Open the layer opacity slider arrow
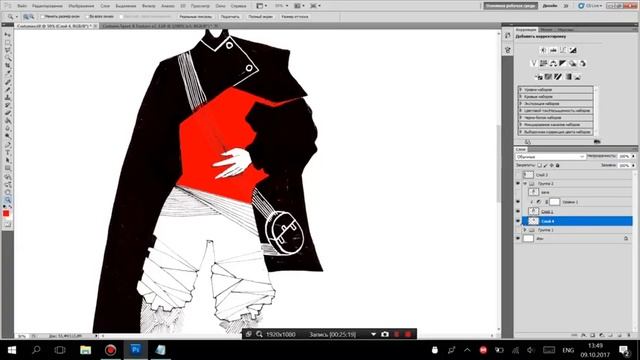The height and width of the screenshot is (360, 640). coord(633,156)
